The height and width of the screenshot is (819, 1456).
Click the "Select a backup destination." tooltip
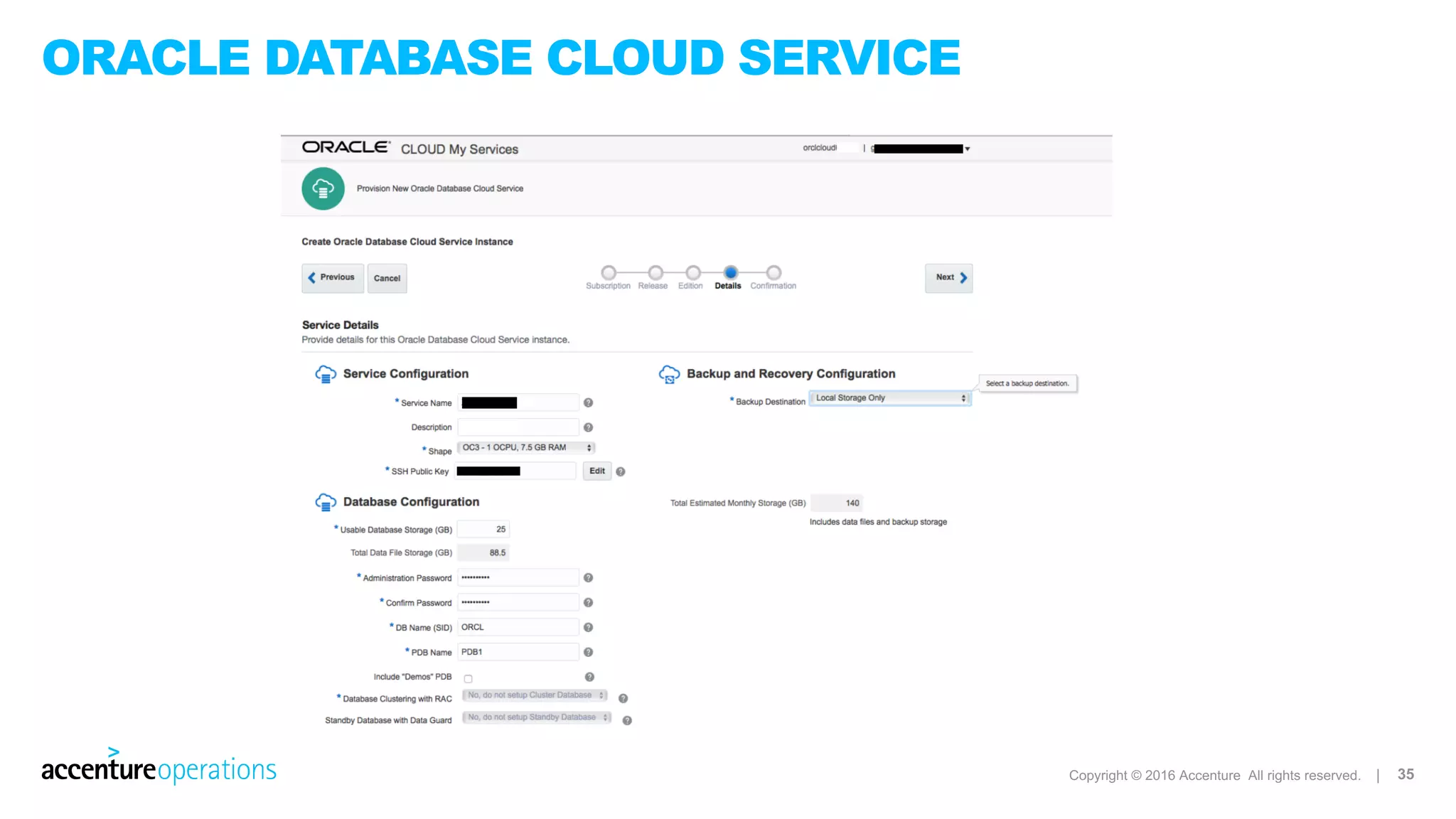[x=1027, y=383]
